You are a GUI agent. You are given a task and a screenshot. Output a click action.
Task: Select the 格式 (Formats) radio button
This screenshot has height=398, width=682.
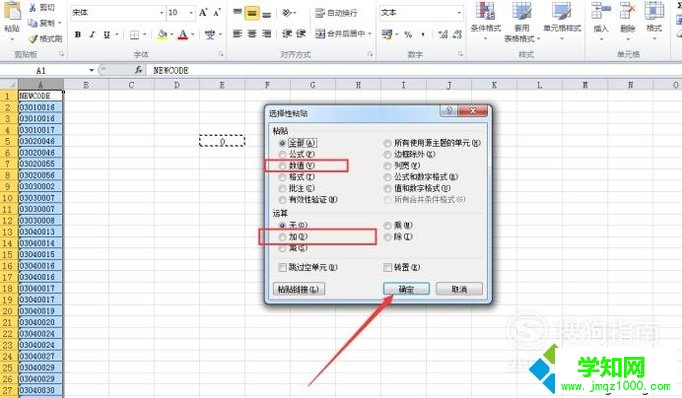coord(282,177)
